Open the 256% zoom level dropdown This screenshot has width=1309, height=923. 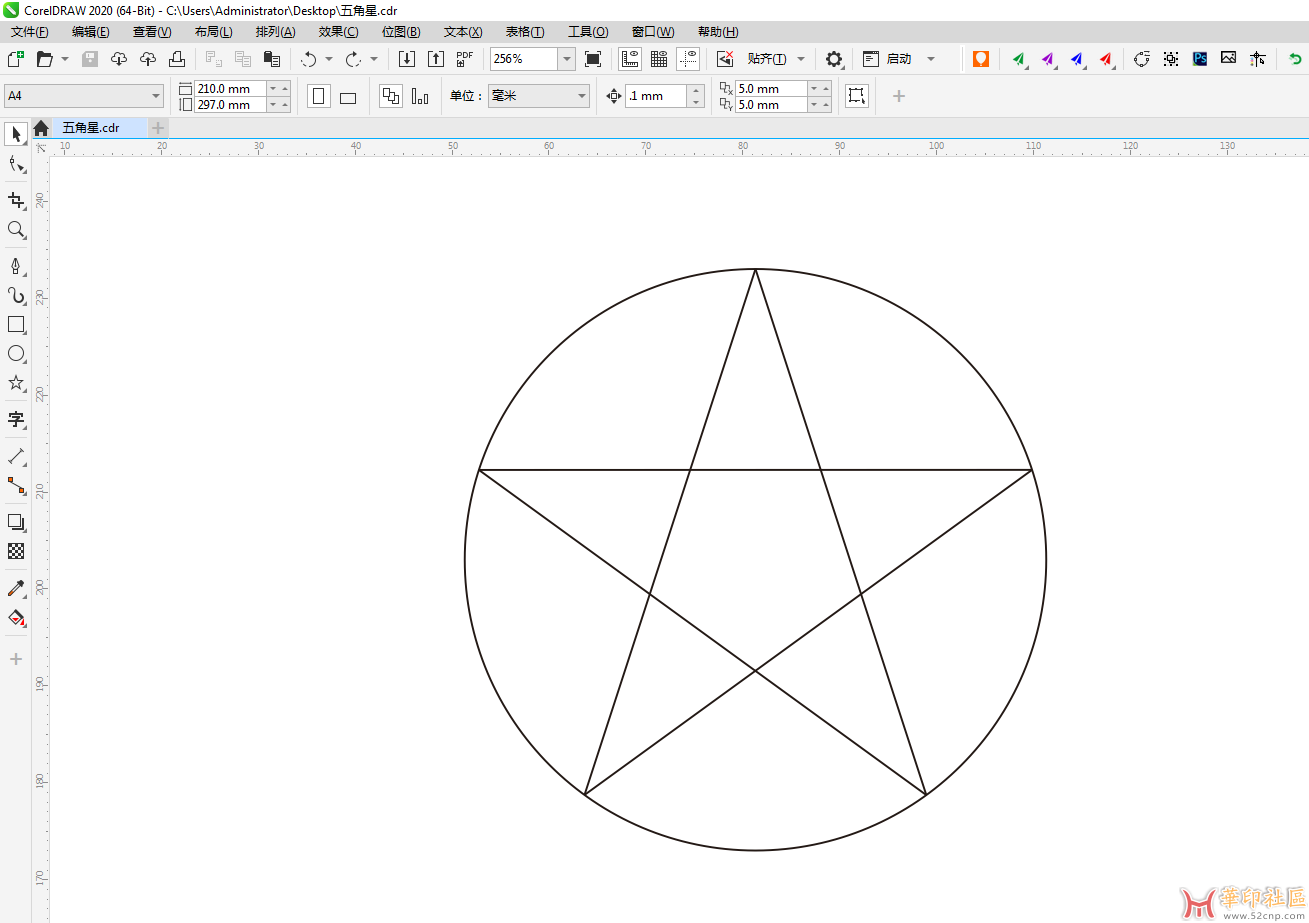[x=567, y=59]
